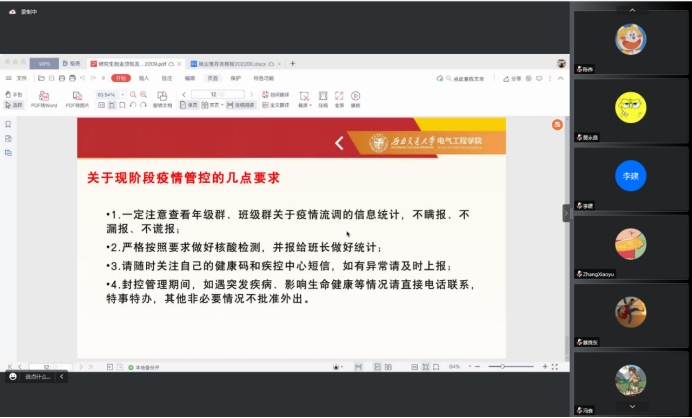Click the 旋转文档 rotate document icon

[162, 98]
